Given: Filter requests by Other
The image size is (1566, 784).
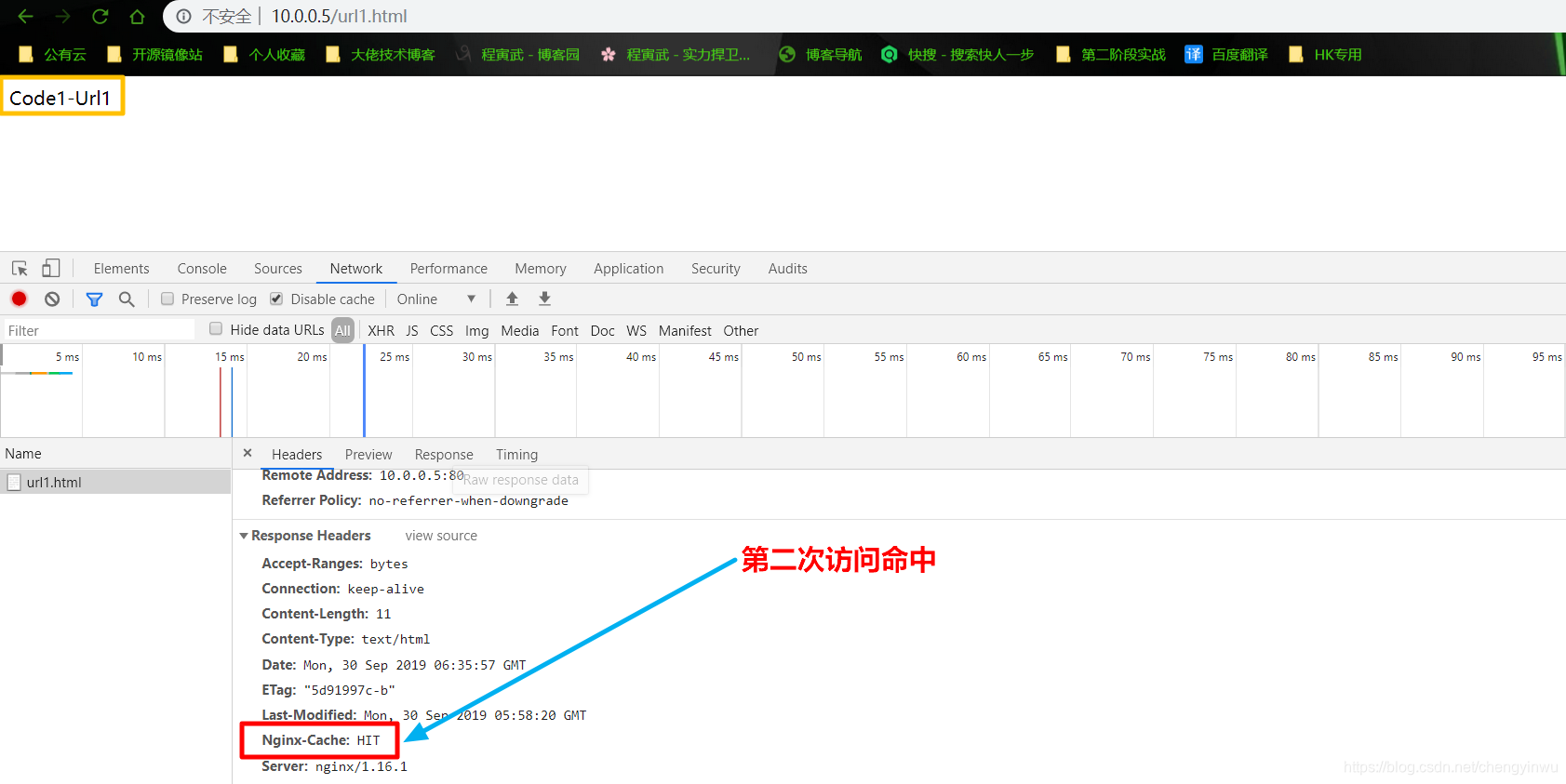Looking at the screenshot, I should [x=741, y=330].
